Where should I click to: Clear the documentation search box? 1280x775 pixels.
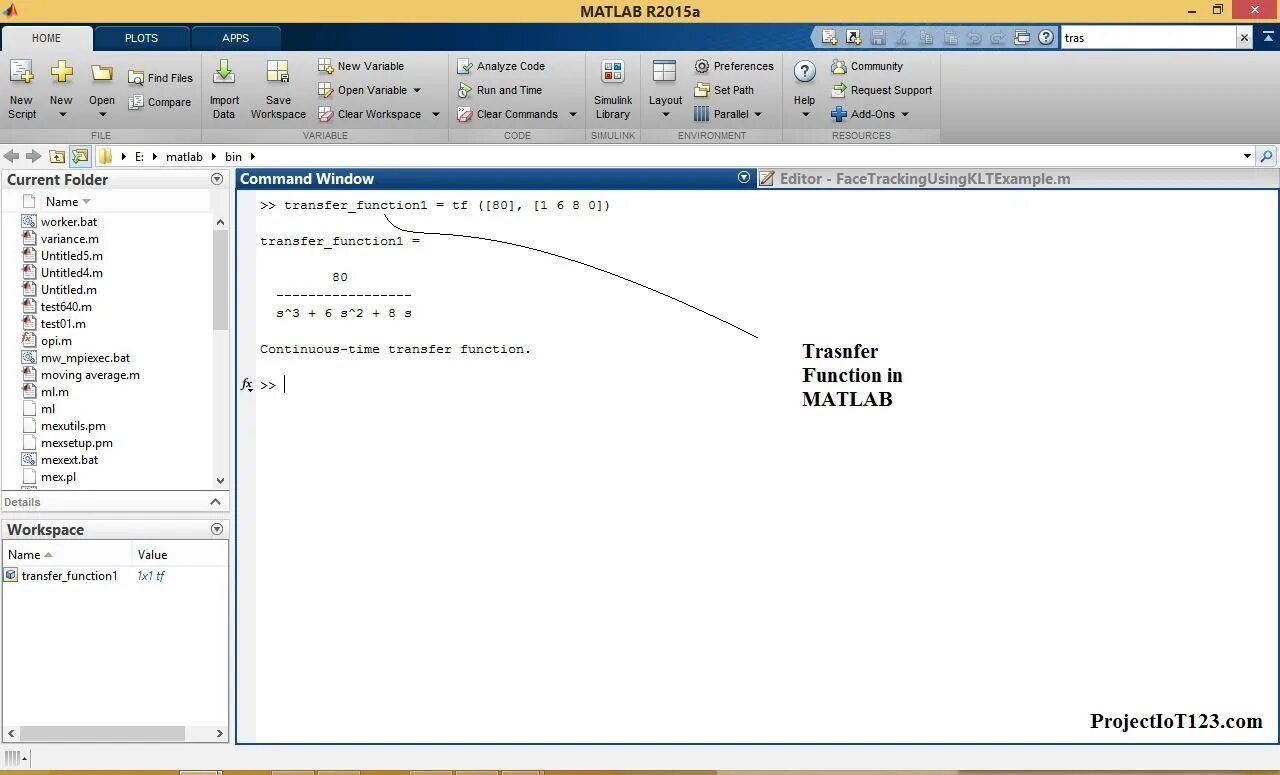[1244, 38]
